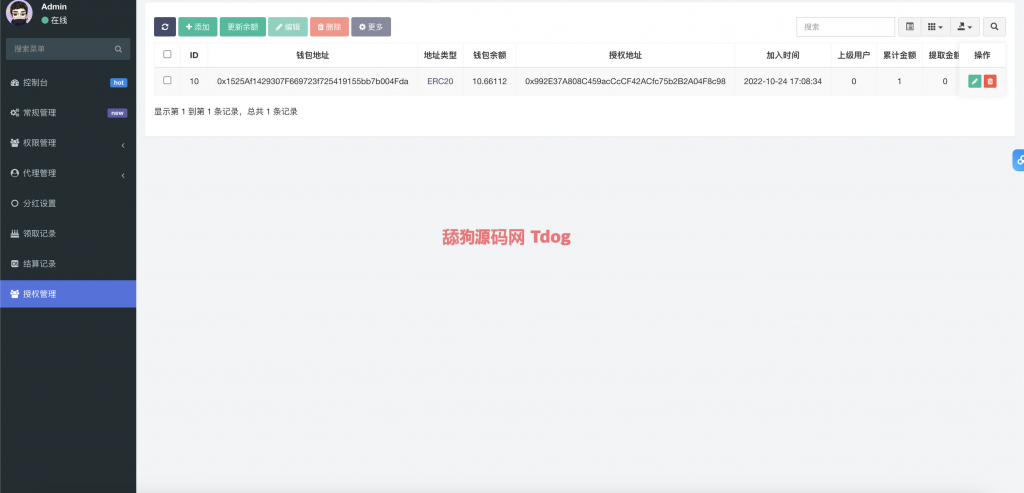This screenshot has height=493, width=1024.
Task: Open the export data dropdown
Action: pos(964,27)
